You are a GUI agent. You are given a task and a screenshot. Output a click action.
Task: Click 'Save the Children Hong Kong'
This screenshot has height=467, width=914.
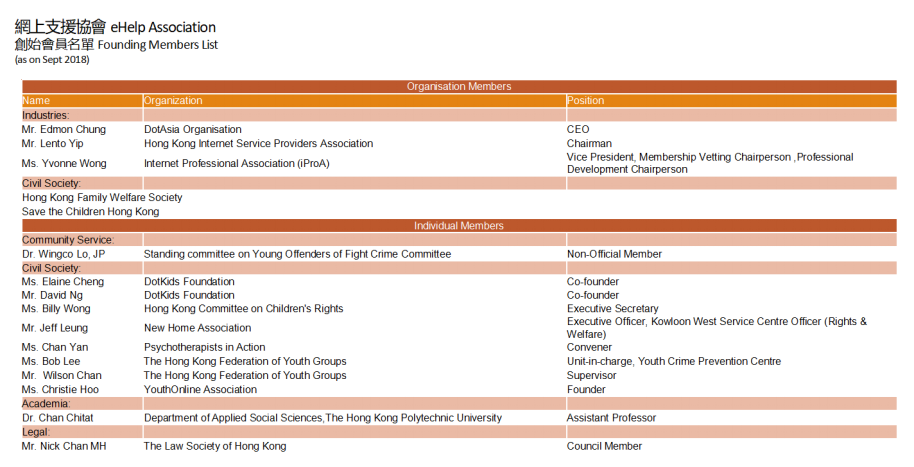point(90,212)
